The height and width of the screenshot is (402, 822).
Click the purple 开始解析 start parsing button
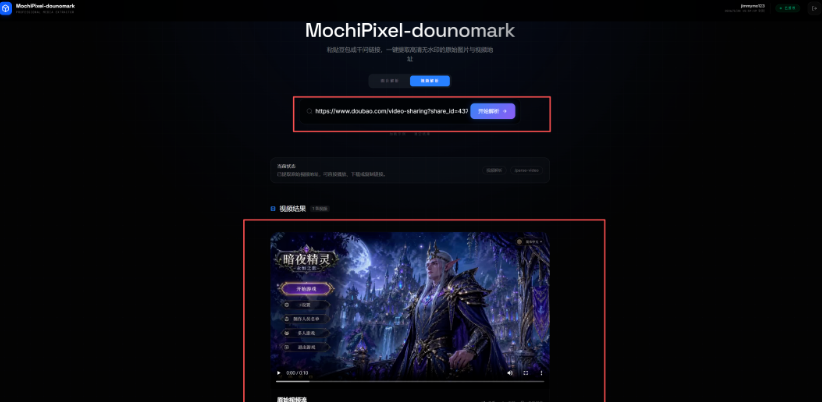click(493, 111)
